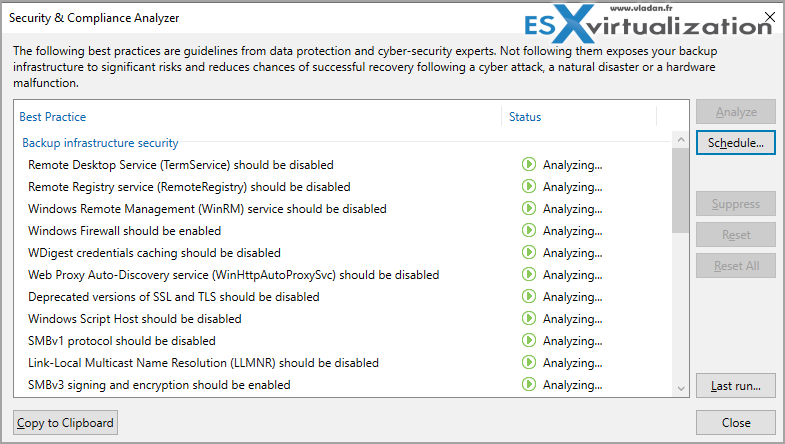Click the Close button at bottom right

point(735,423)
